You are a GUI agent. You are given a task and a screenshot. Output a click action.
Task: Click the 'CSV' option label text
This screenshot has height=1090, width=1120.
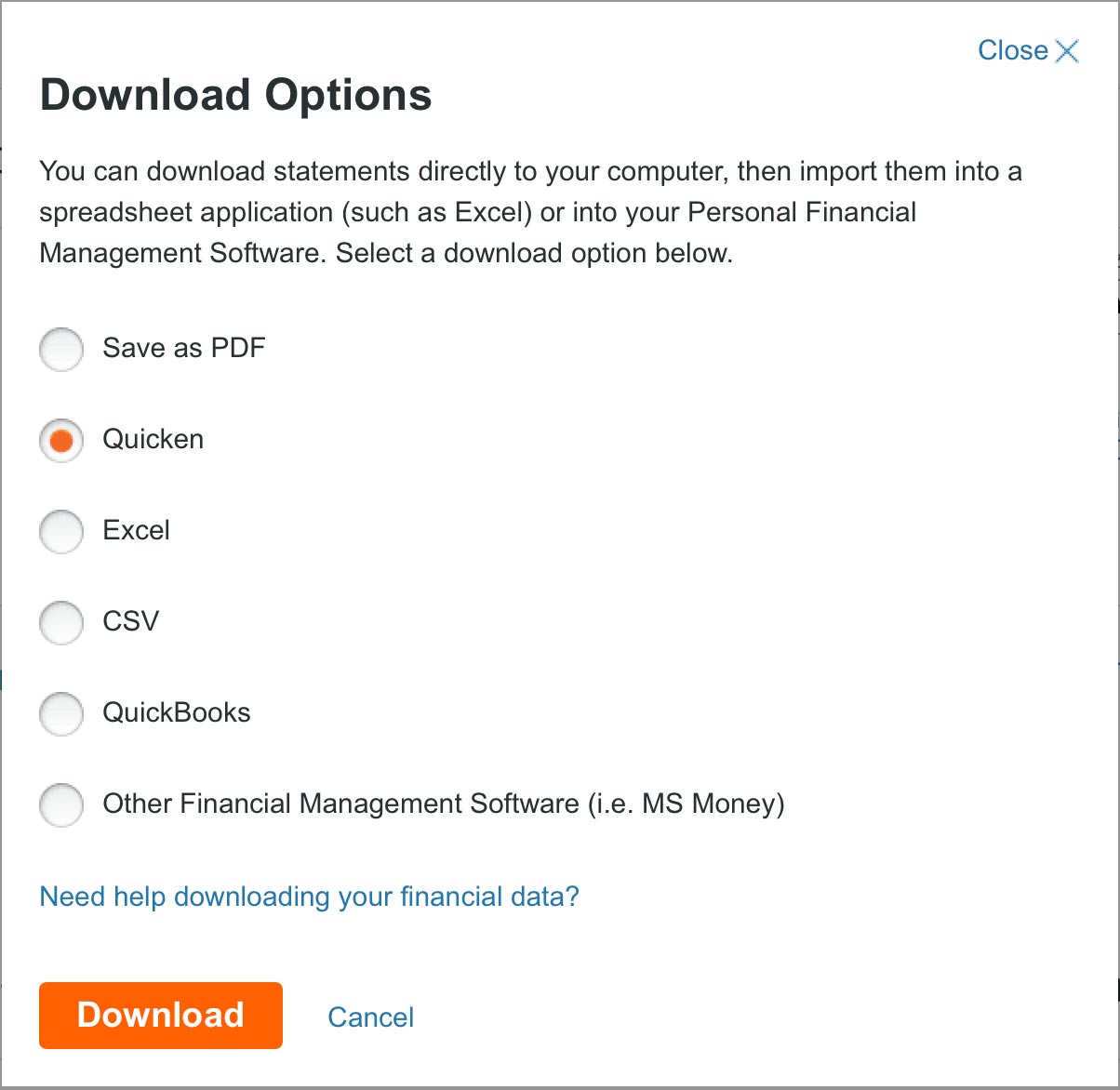pos(131,621)
